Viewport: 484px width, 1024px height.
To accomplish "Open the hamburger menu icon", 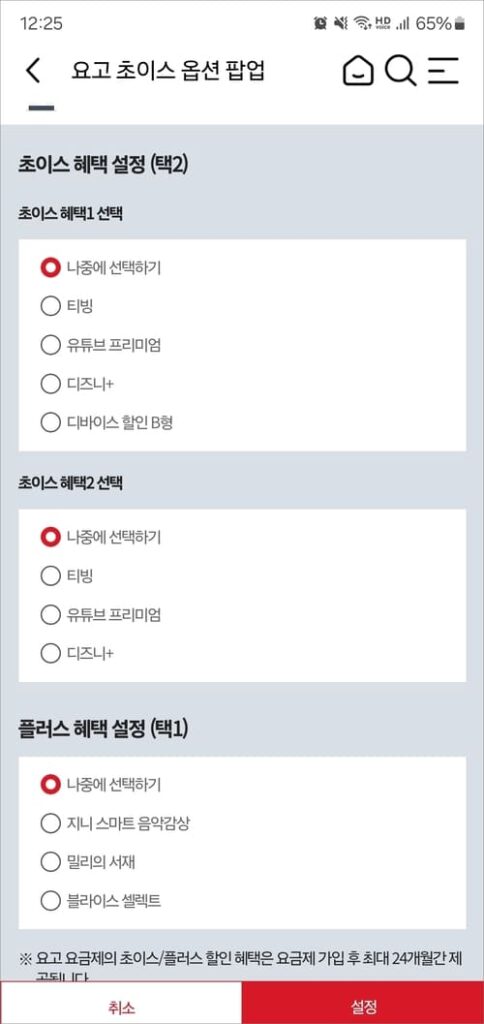I will click(444, 71).
